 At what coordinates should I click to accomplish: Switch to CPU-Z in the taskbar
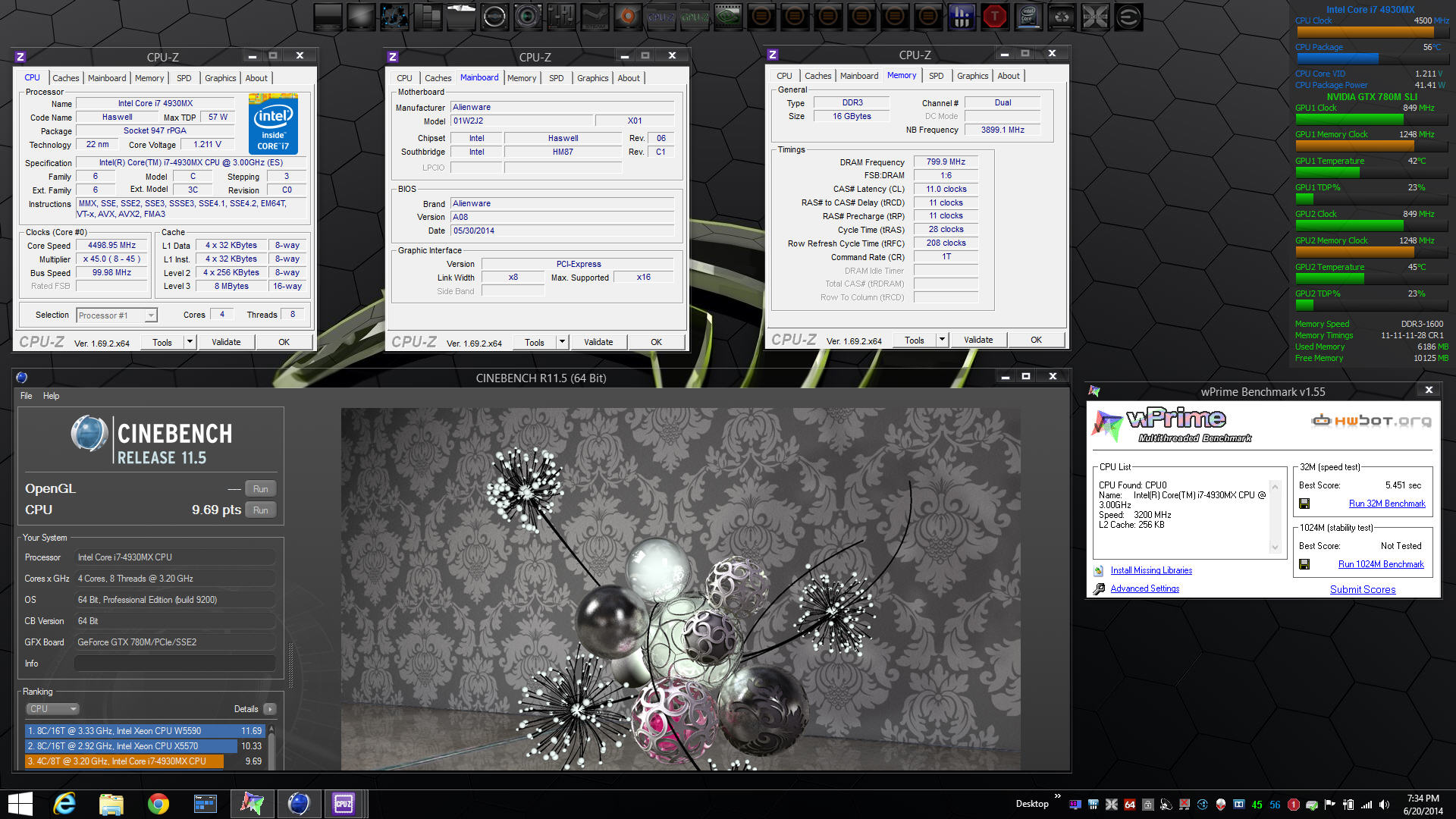(x=344, y=804)
